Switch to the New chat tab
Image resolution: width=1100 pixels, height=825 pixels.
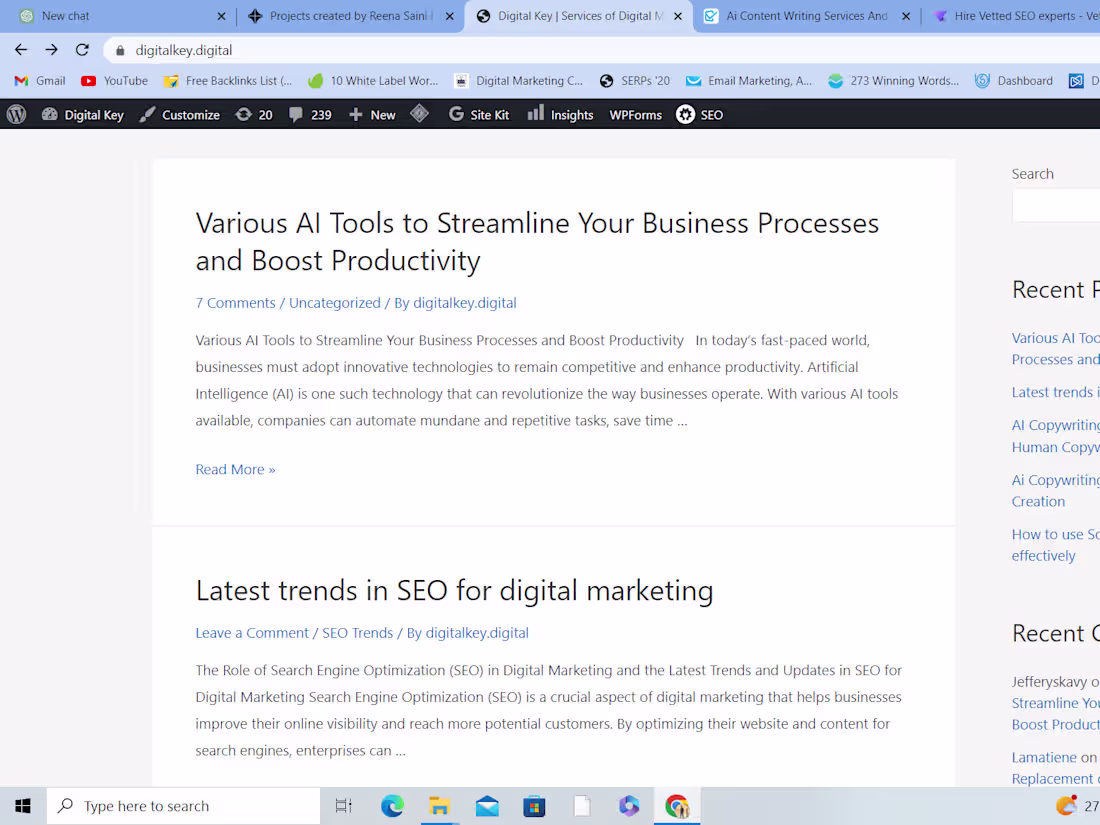tap(65, 16)
